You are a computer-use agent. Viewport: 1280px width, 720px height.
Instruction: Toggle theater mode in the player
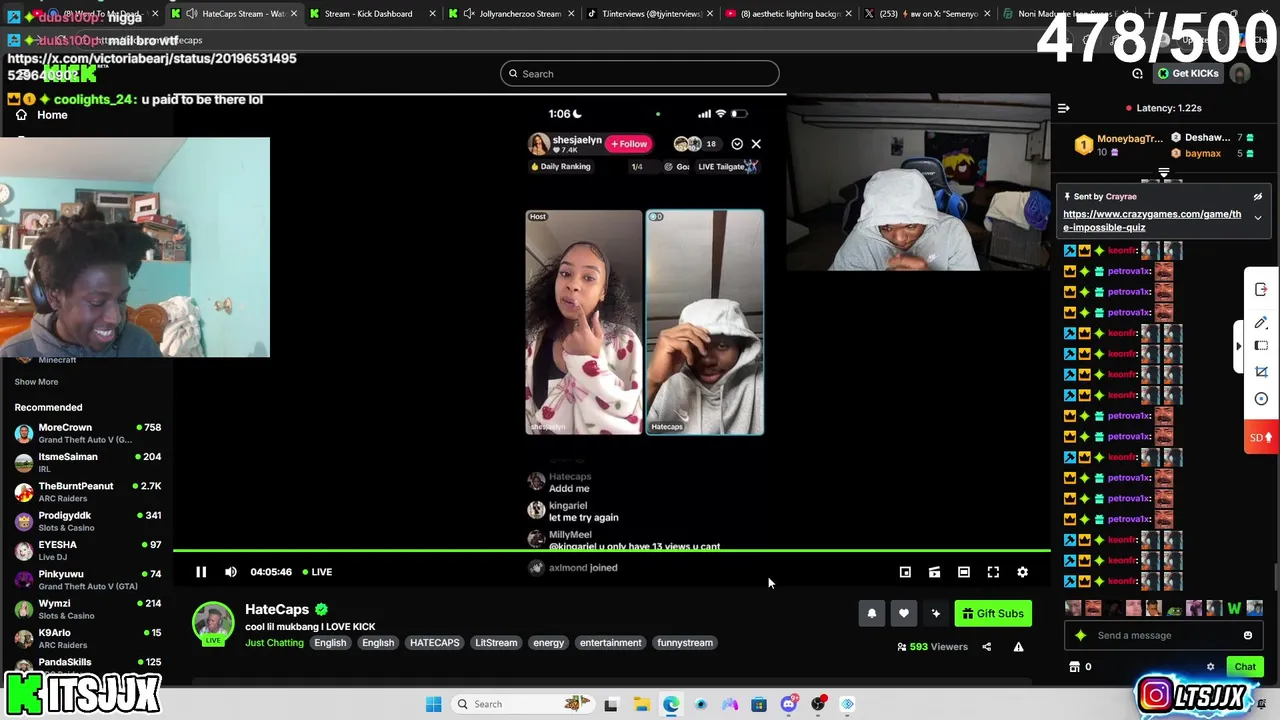point(964,572)
